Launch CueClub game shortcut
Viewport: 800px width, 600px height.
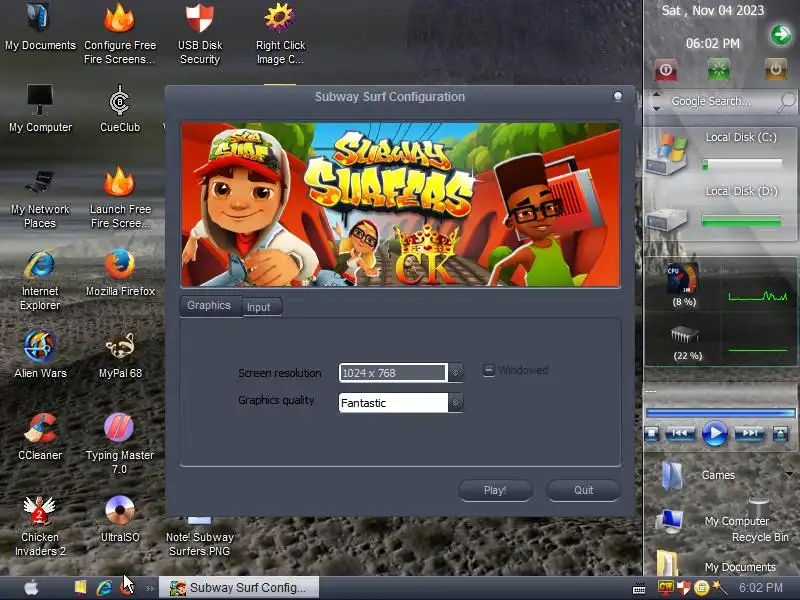(x=119, y=109)
